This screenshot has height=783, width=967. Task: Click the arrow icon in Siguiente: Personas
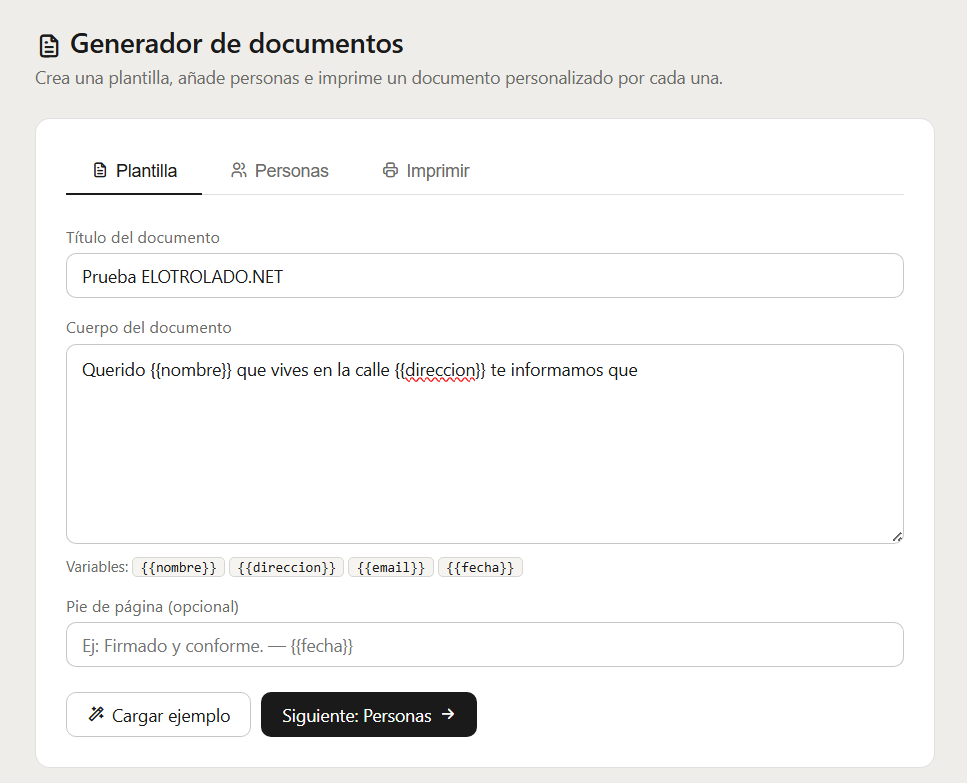[x=448, y=714]
